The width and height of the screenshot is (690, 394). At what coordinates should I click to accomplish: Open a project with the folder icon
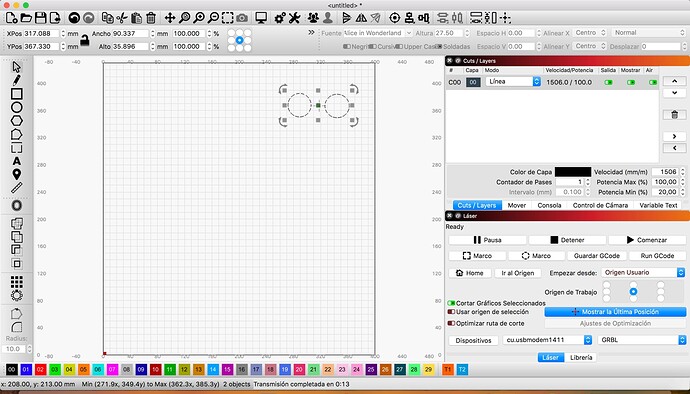pyautogui.click(x=26, y=18)
